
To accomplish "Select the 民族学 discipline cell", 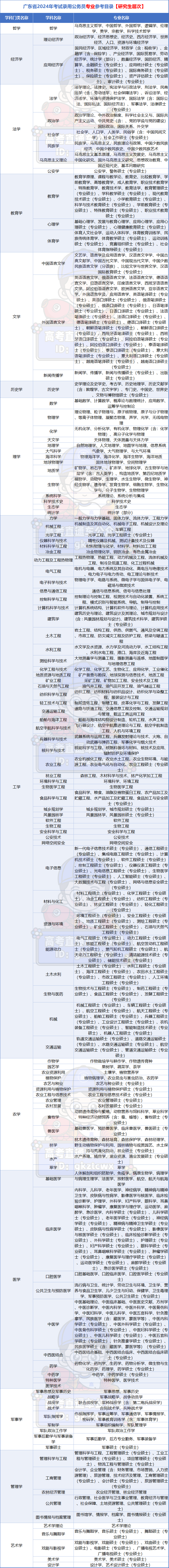I will pyautogui.click(x=53, y=146).
